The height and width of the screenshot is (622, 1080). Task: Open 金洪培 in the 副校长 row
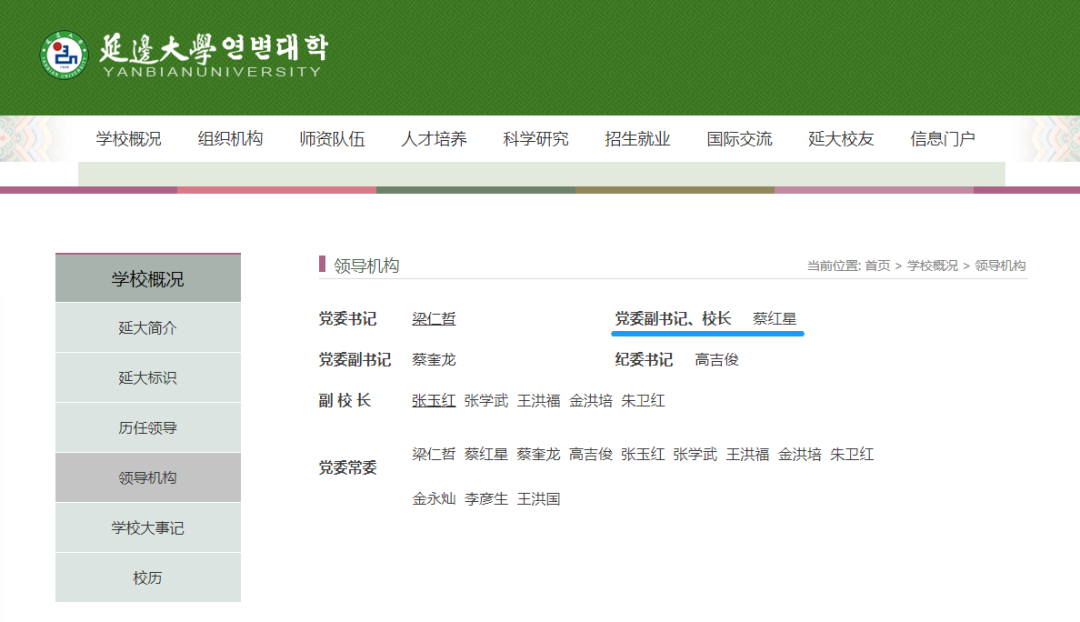(591, 401)
